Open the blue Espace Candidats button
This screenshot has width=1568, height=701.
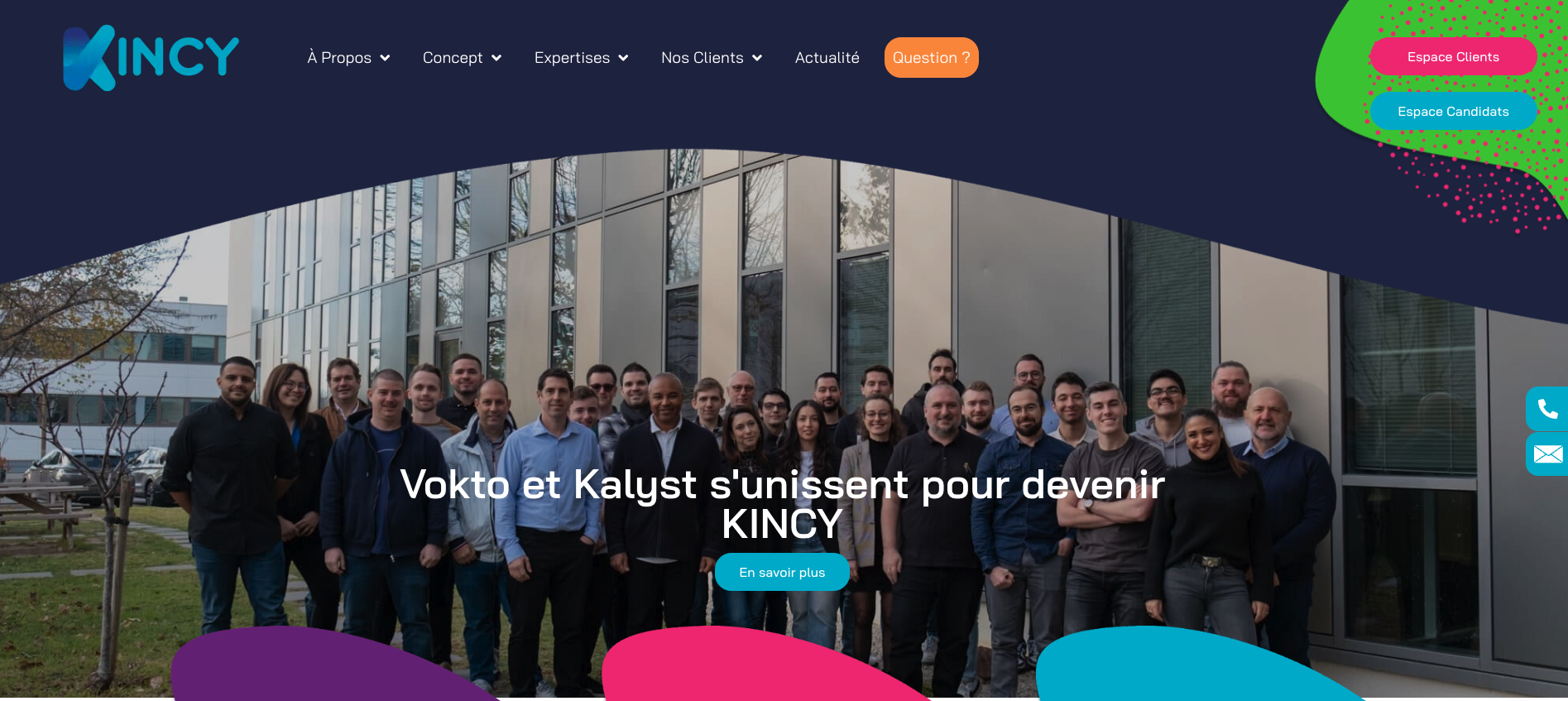click(x=1454, y=111)
